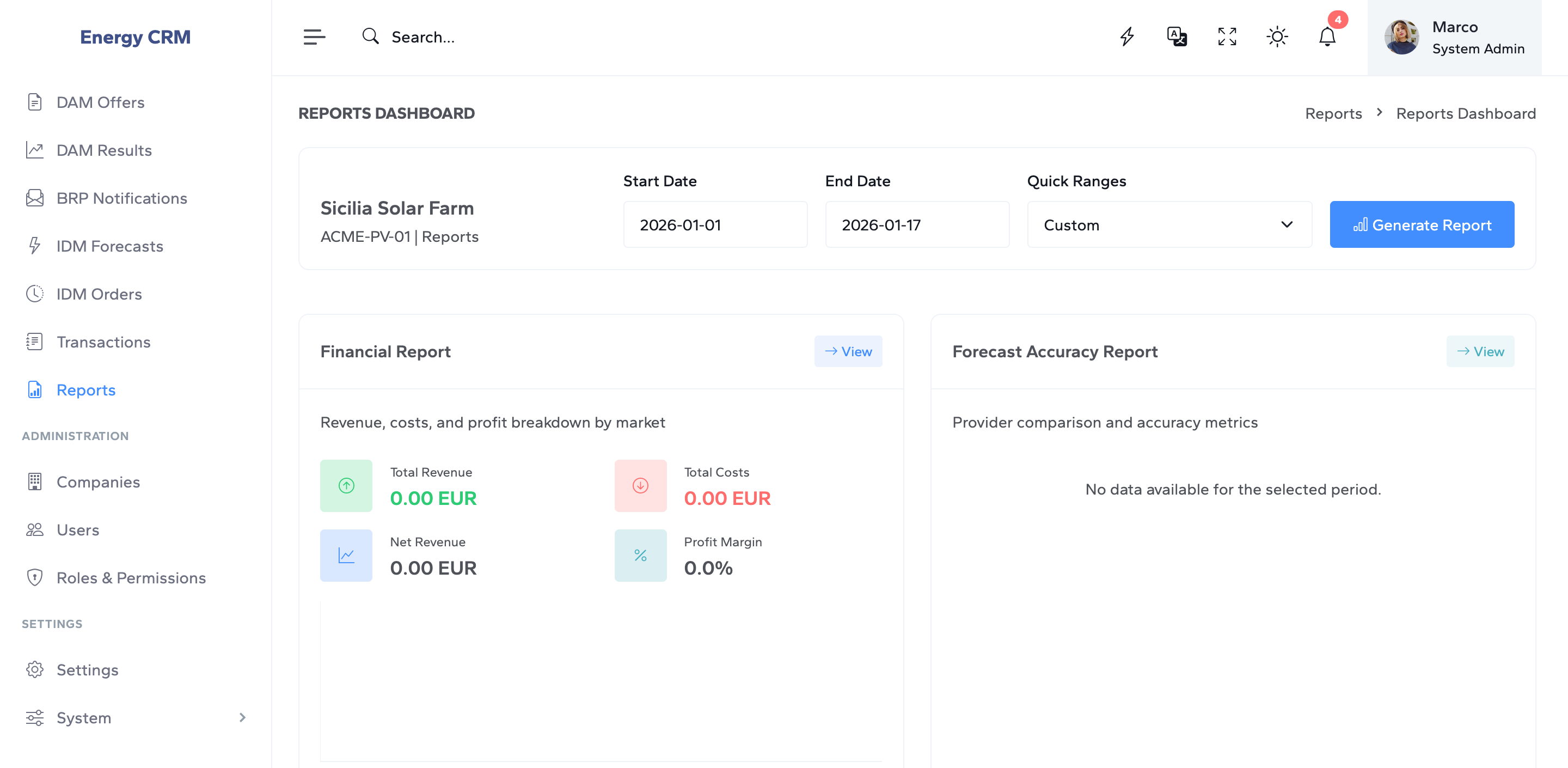Open the language translation icon
1568x768 pixels.
pyautogui.click(x=1177, y=36)
